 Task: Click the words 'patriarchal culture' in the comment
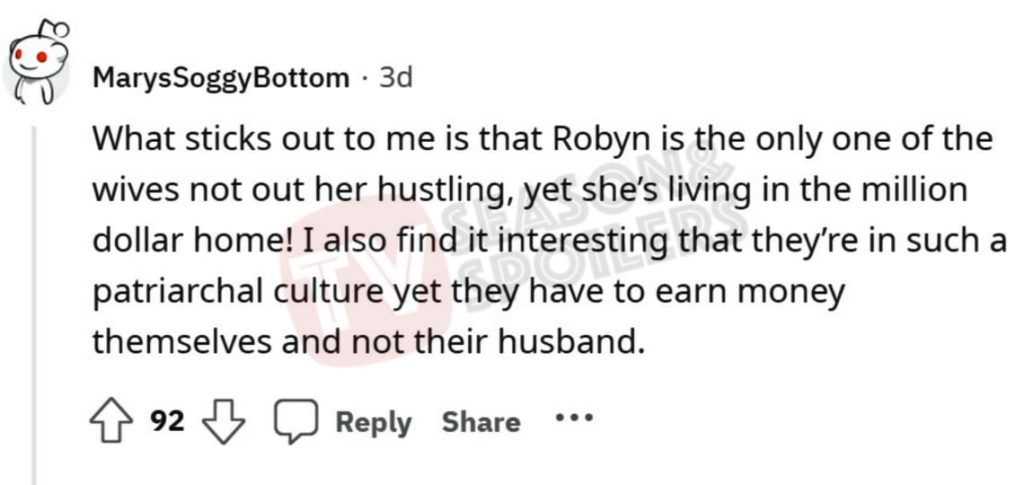pyautogui.click(x=240, y=292)
